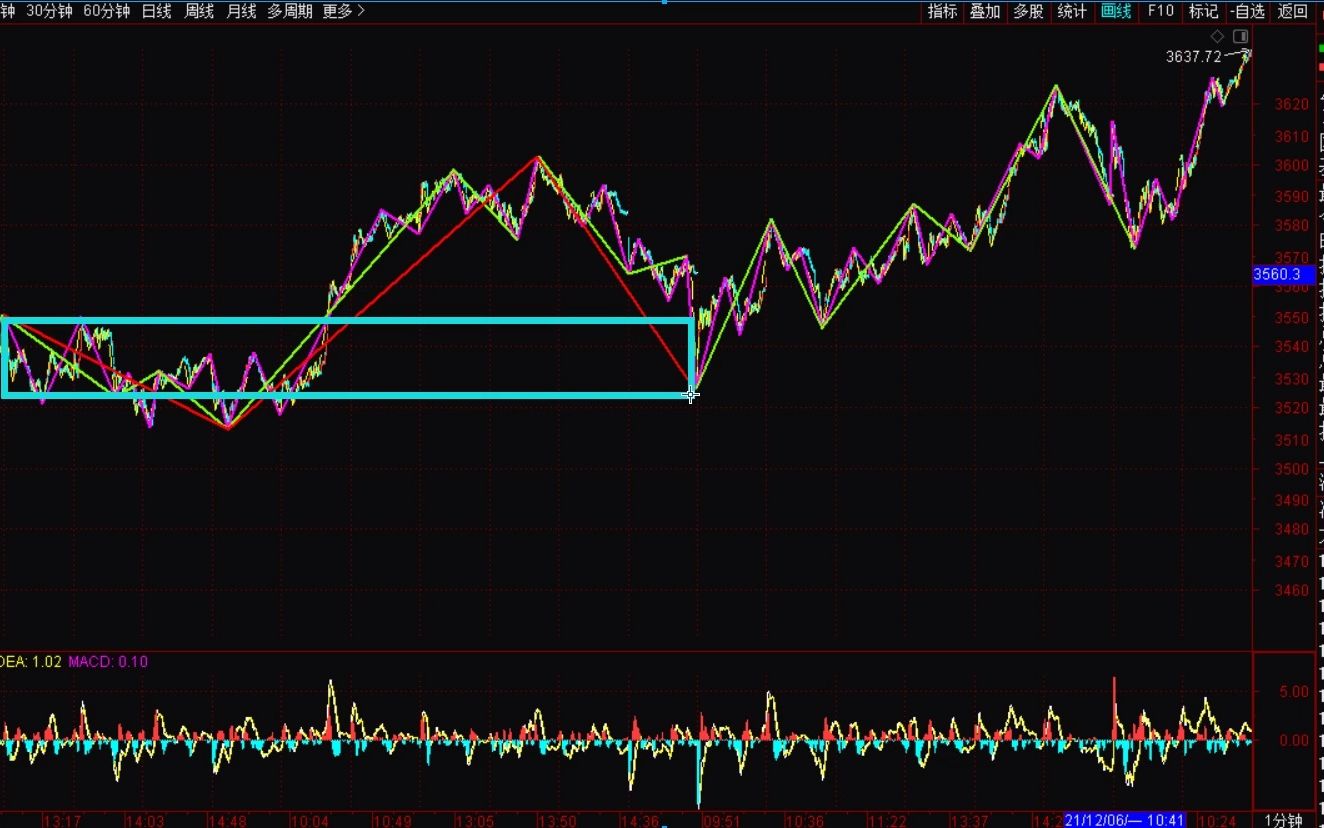Select the 日线 daily chart period
Image resolution: width=1324 pixels, height=828 pixels.
(x=156, y=11)
